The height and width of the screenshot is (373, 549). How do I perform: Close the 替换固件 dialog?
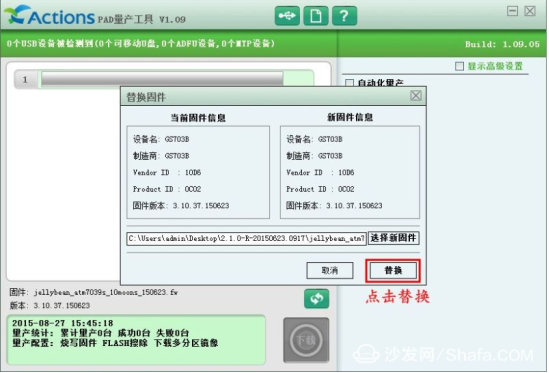[x=416, y=96]
